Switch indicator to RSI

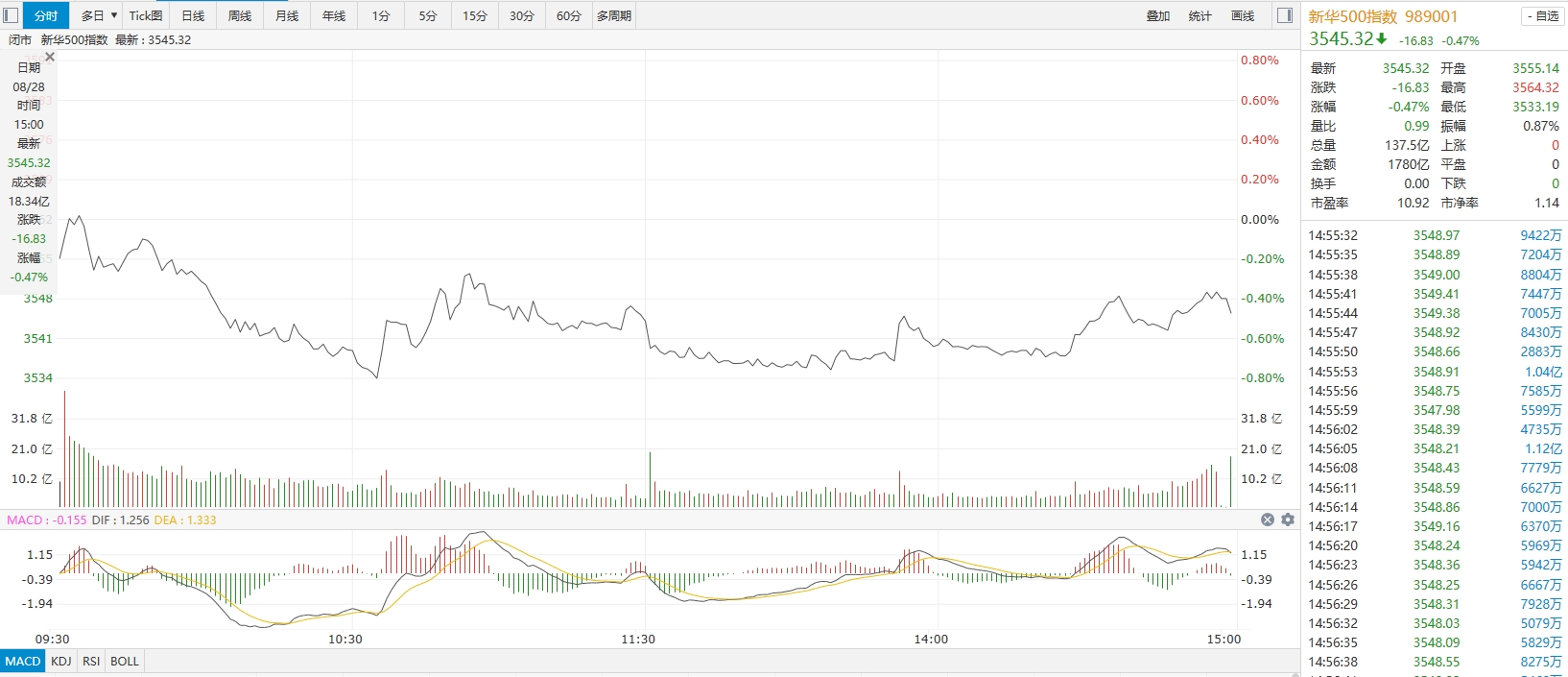pyautogui.click(x=91, y=661)
